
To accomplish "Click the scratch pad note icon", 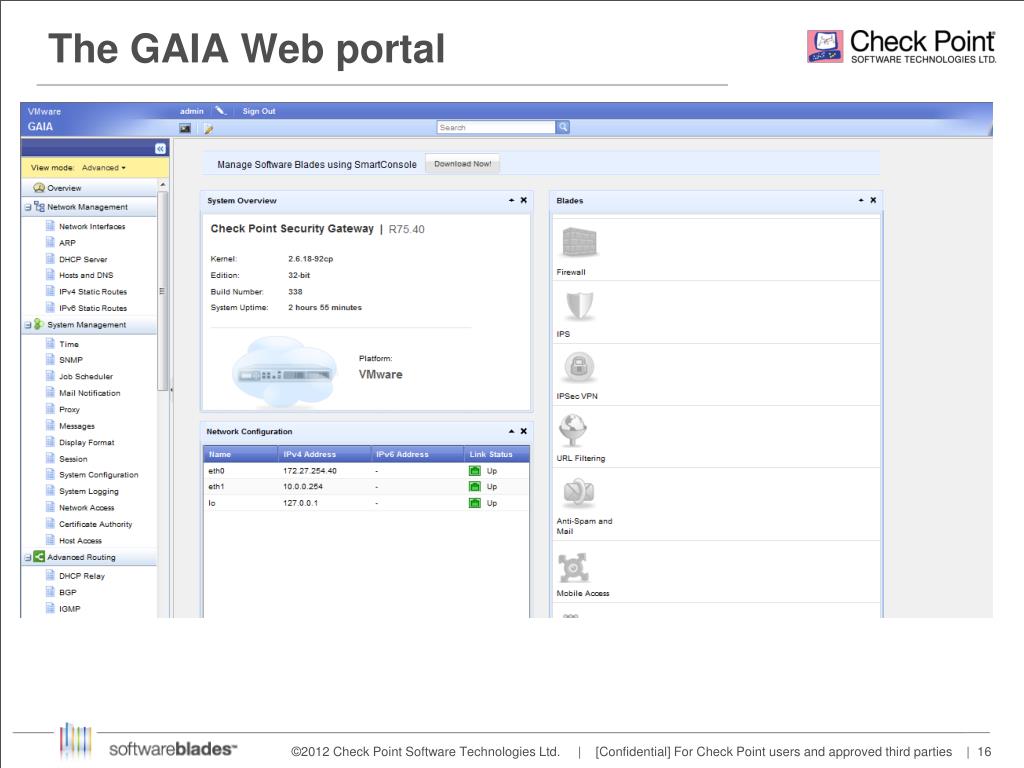I will pyautogui.click(x=208, y=129).
